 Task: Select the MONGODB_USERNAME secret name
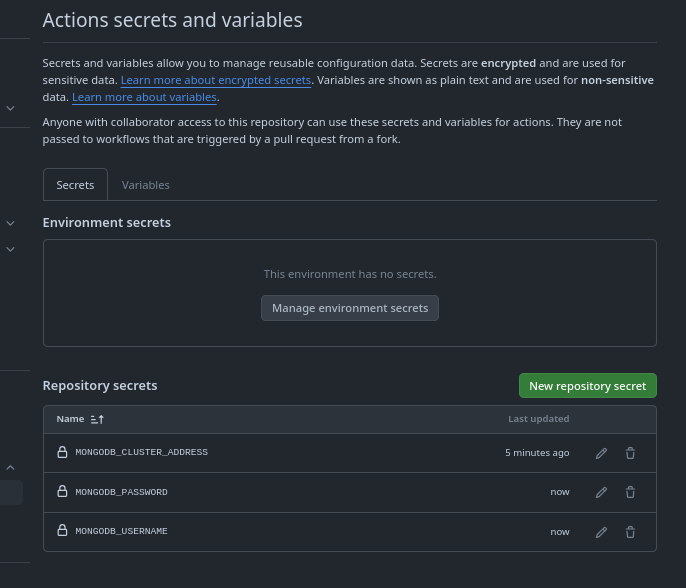point(121,532)
